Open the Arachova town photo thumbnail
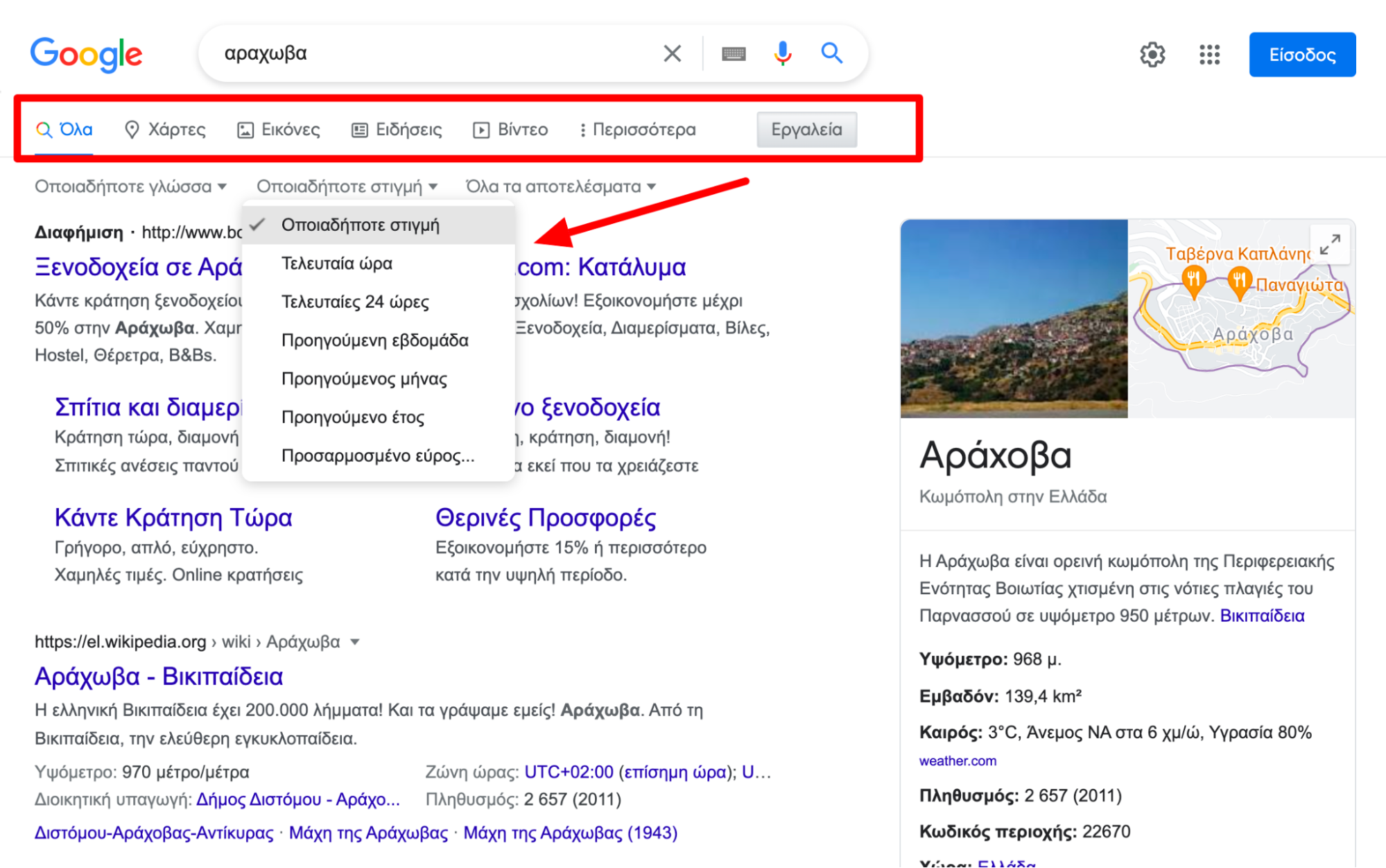This screenshot has width=1386, height=868. pos(1014,318)
